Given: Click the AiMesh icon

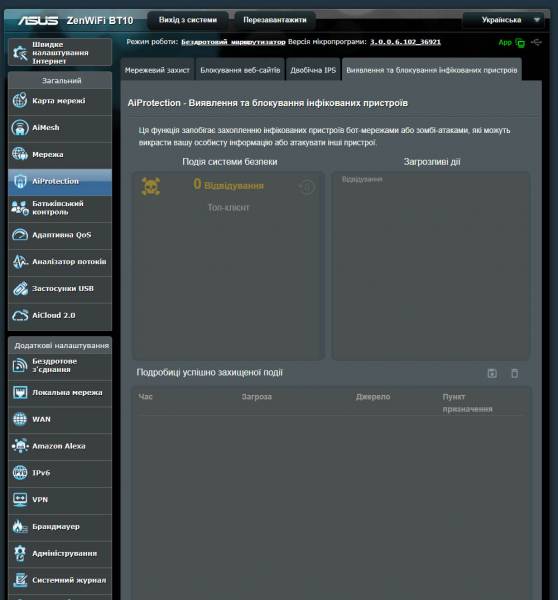Looking at the screenshot, I should (x=20, y=127).
